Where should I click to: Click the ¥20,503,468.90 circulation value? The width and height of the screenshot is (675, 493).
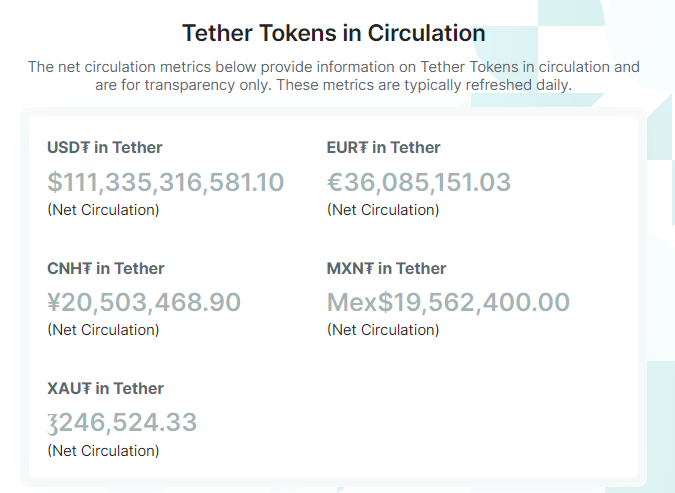coord(144,302)
